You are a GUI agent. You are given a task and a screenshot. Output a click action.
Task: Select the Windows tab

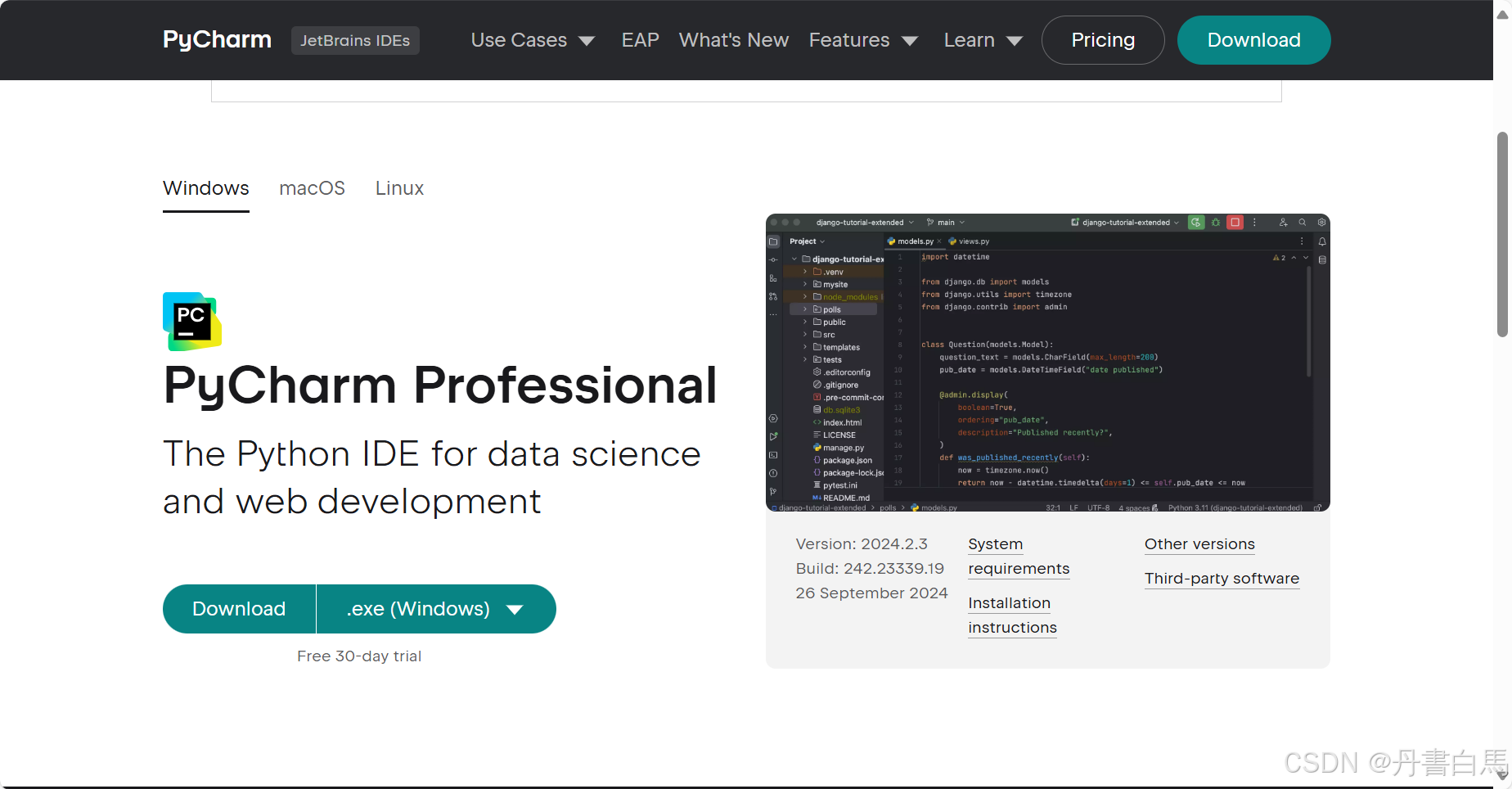tap(206, 188)
